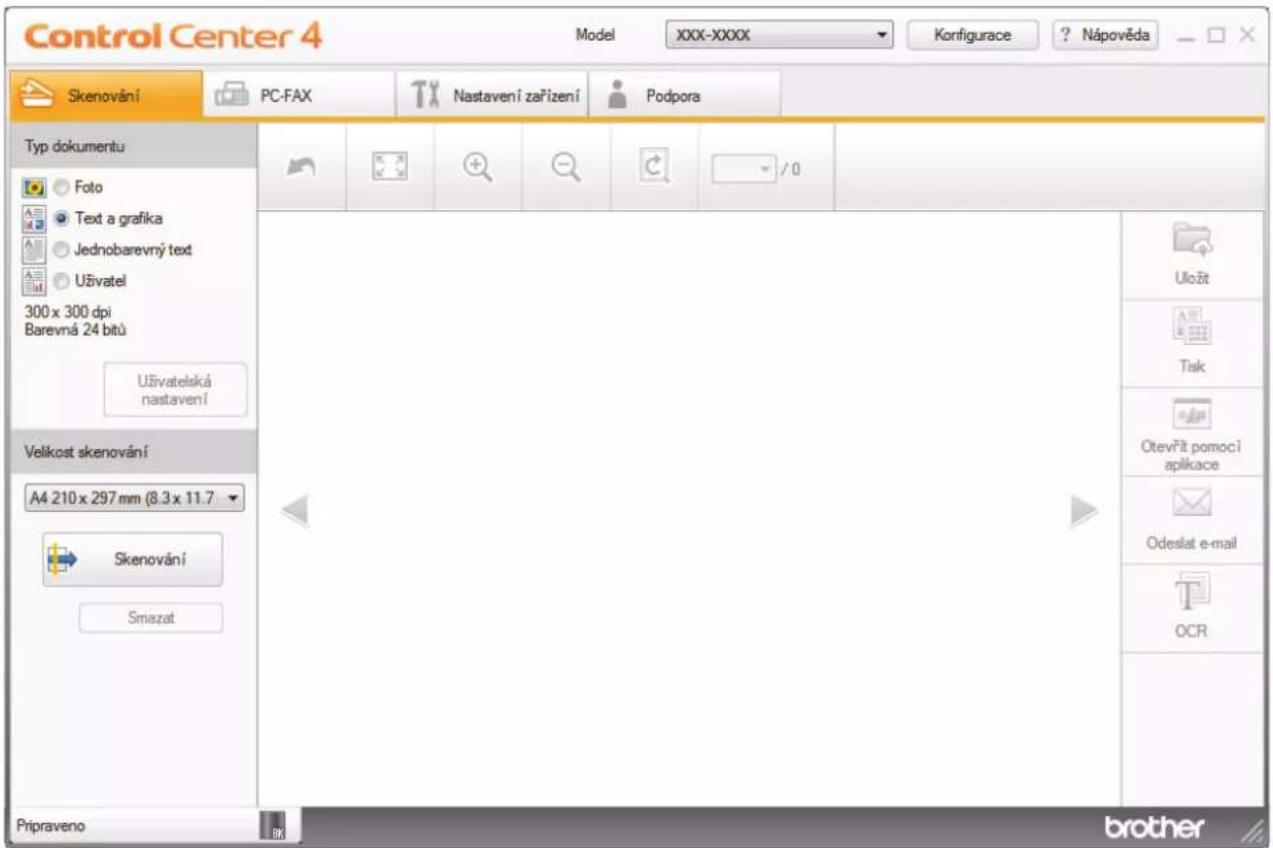Click the fit-to-window toolbar icon

coord(390,168)
